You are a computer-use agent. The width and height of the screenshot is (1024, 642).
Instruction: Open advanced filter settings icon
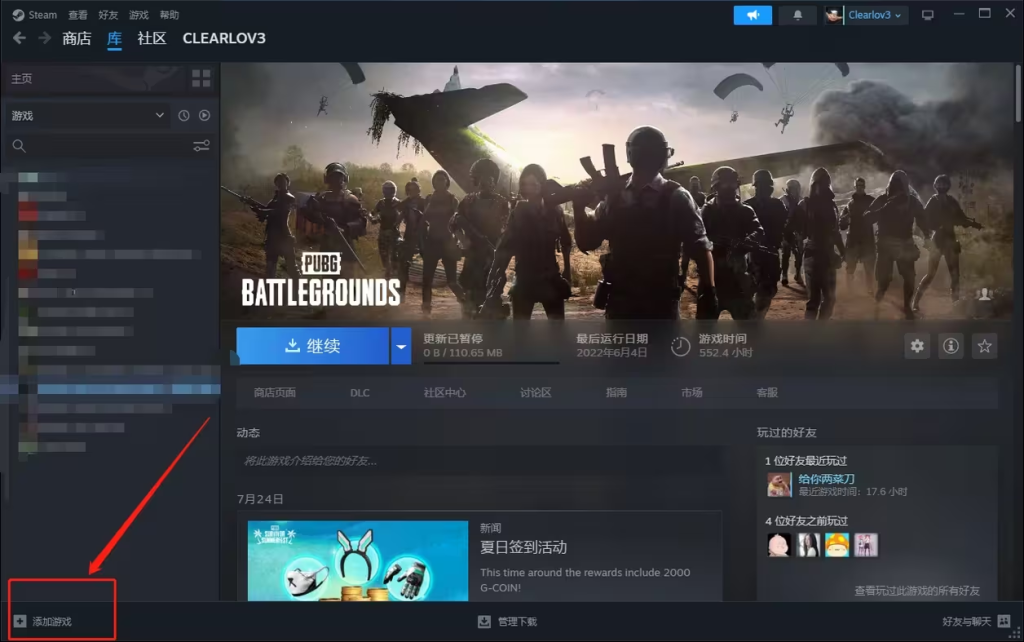click(201, 146)
